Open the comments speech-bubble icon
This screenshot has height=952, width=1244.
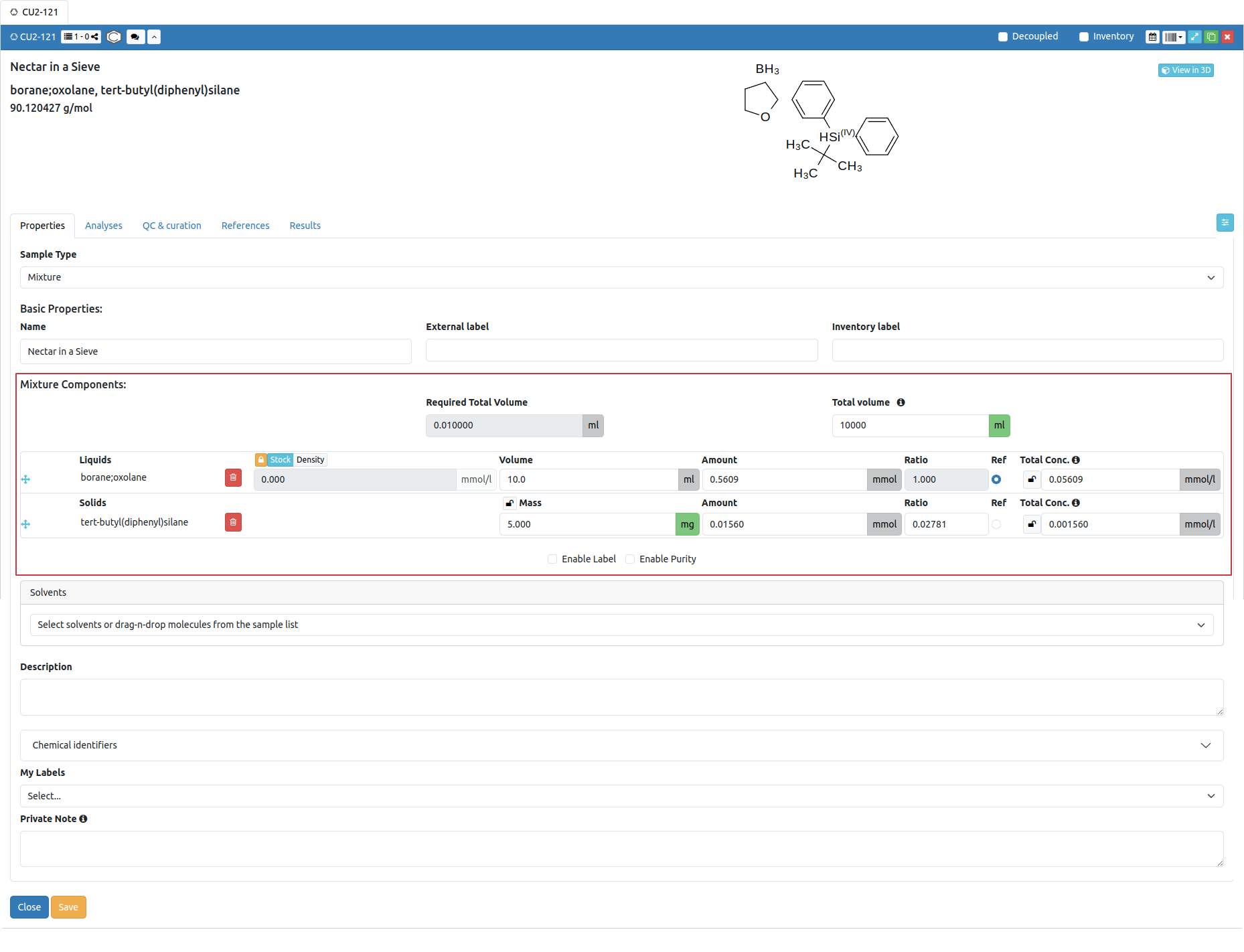[135, 37]
